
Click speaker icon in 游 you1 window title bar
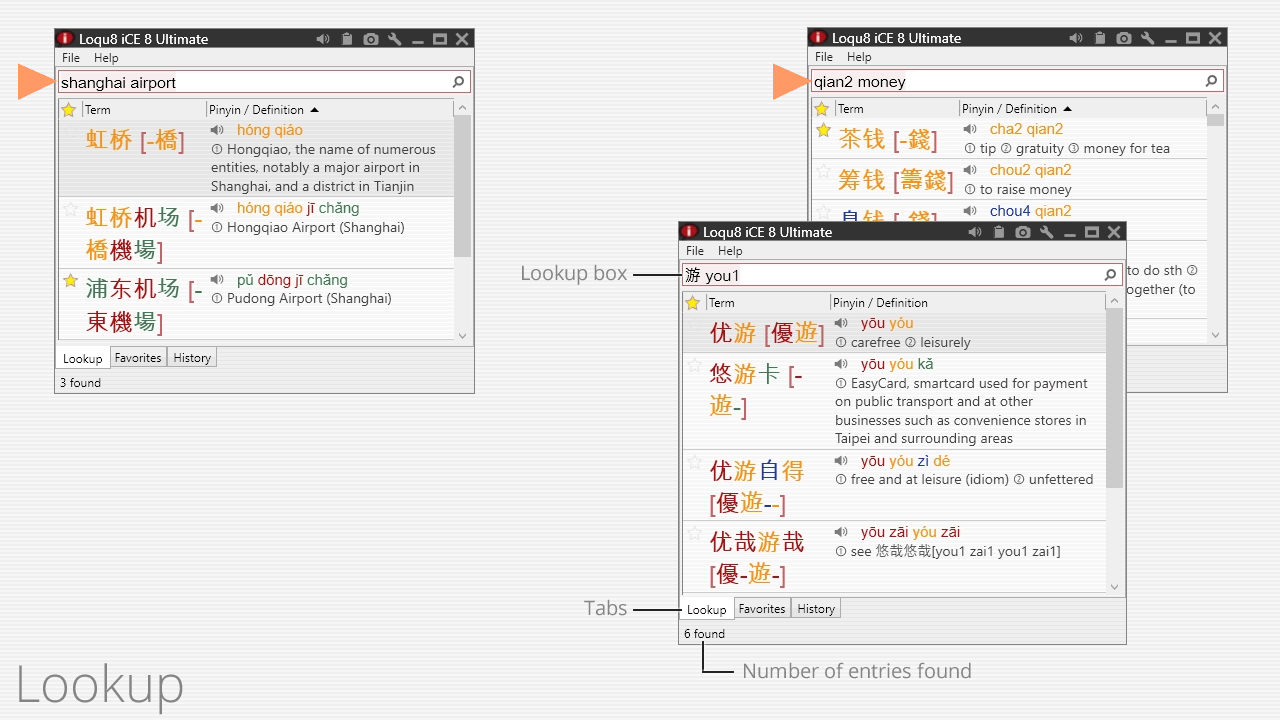tap(975, 232)
